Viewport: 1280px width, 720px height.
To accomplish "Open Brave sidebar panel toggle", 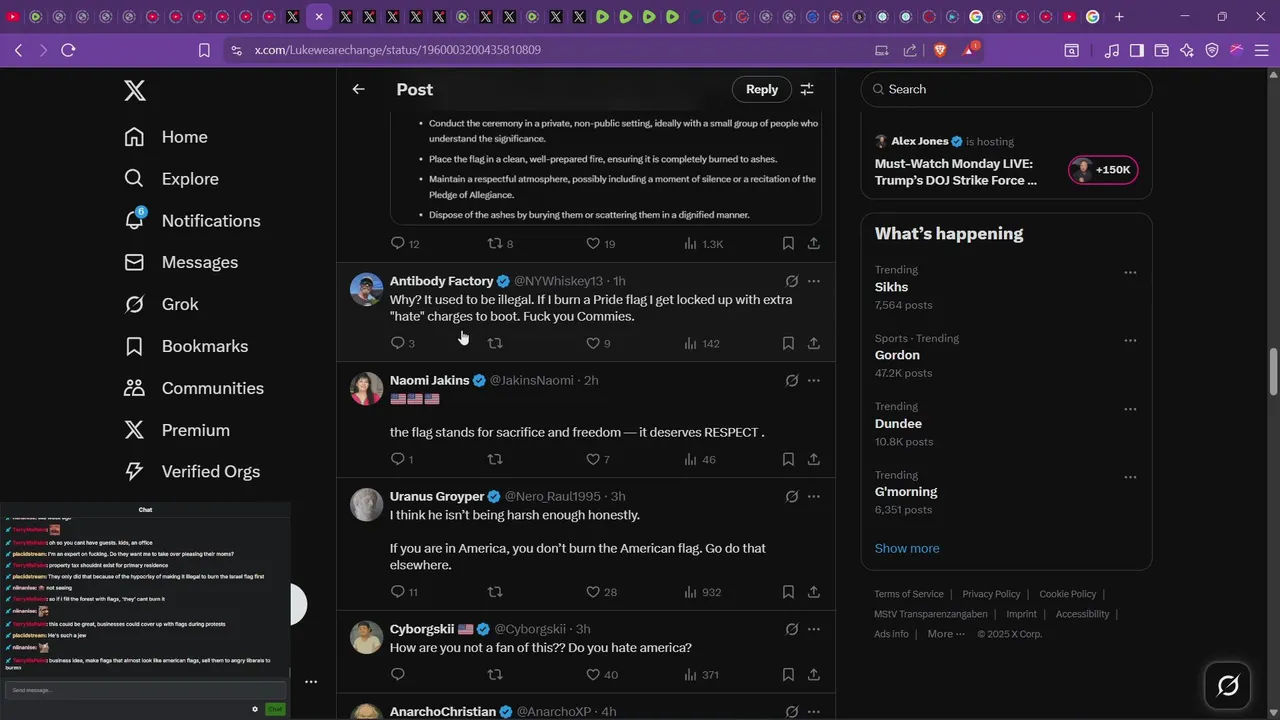I will [1137, 50].
